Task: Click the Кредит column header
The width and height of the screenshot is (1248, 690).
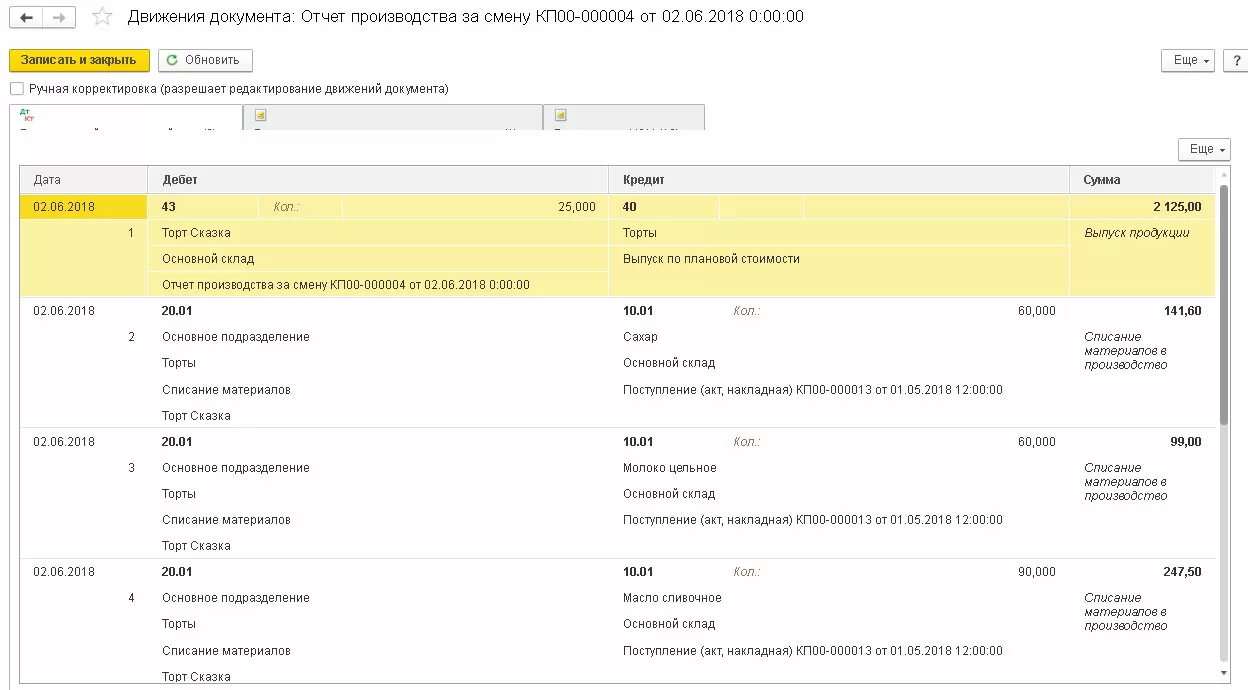Action: click(838, 180)
